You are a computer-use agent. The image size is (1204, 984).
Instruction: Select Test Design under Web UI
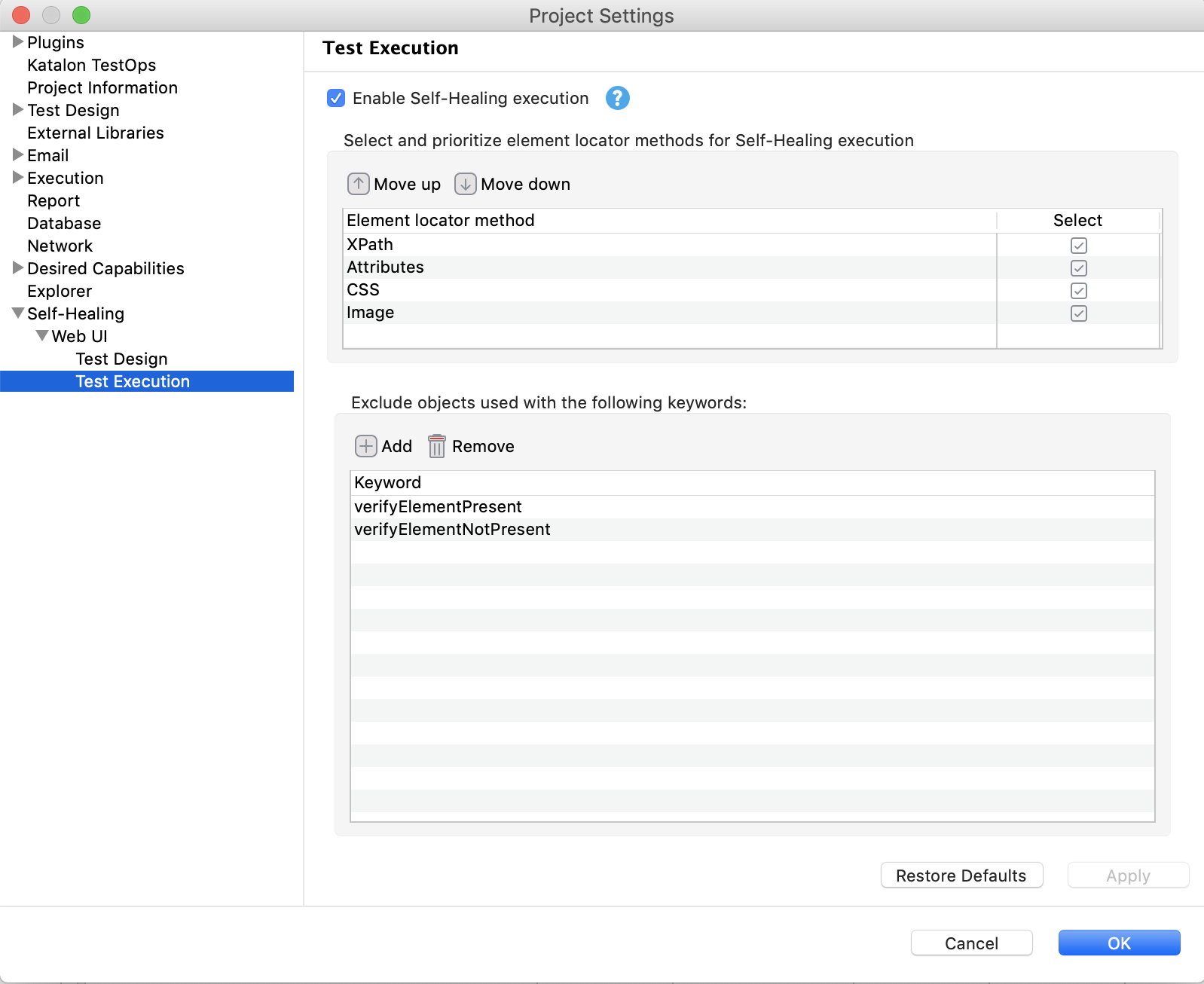121,359
